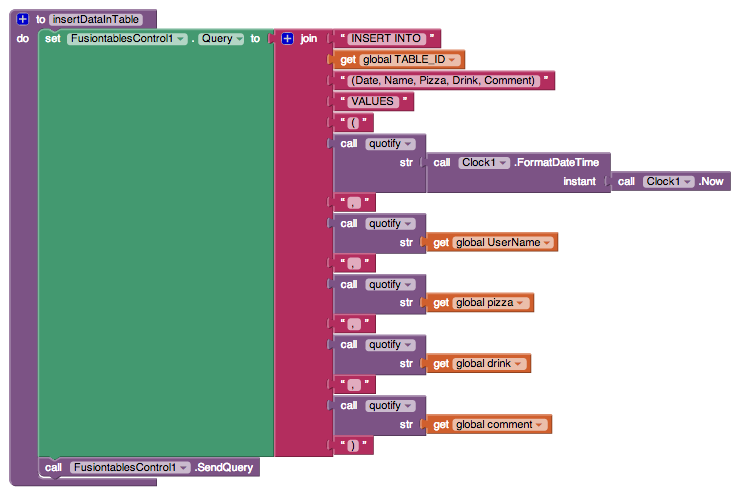This screenshot has height=493, width=741.
Task: Edit comma string between drink and comment quotify
Action: point(354,385)
